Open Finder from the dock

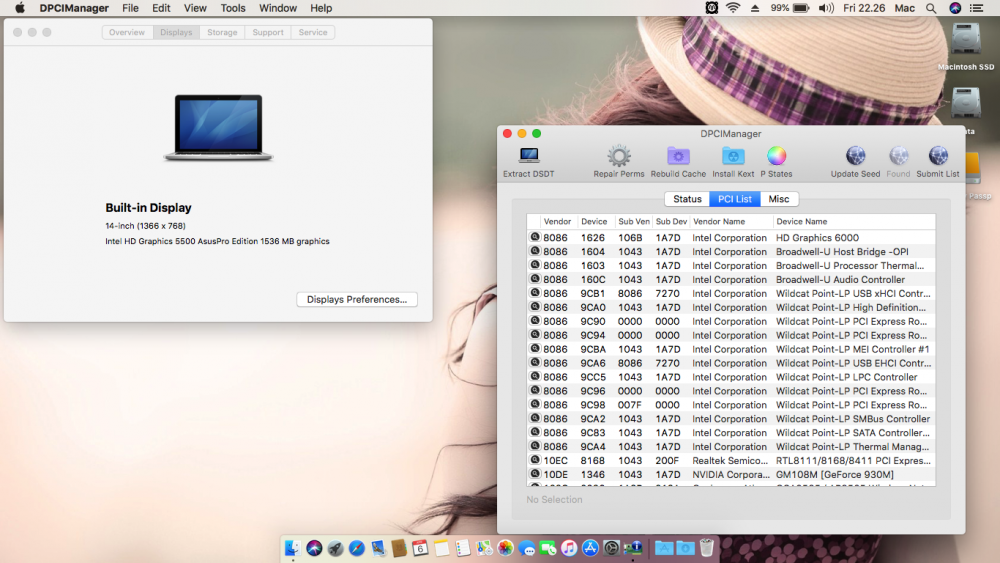tap(293, 548)
